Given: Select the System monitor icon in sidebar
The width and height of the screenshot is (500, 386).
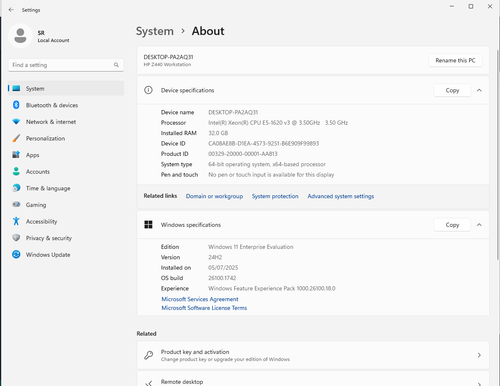Looking at the screenshot, I should click(16, 88).
